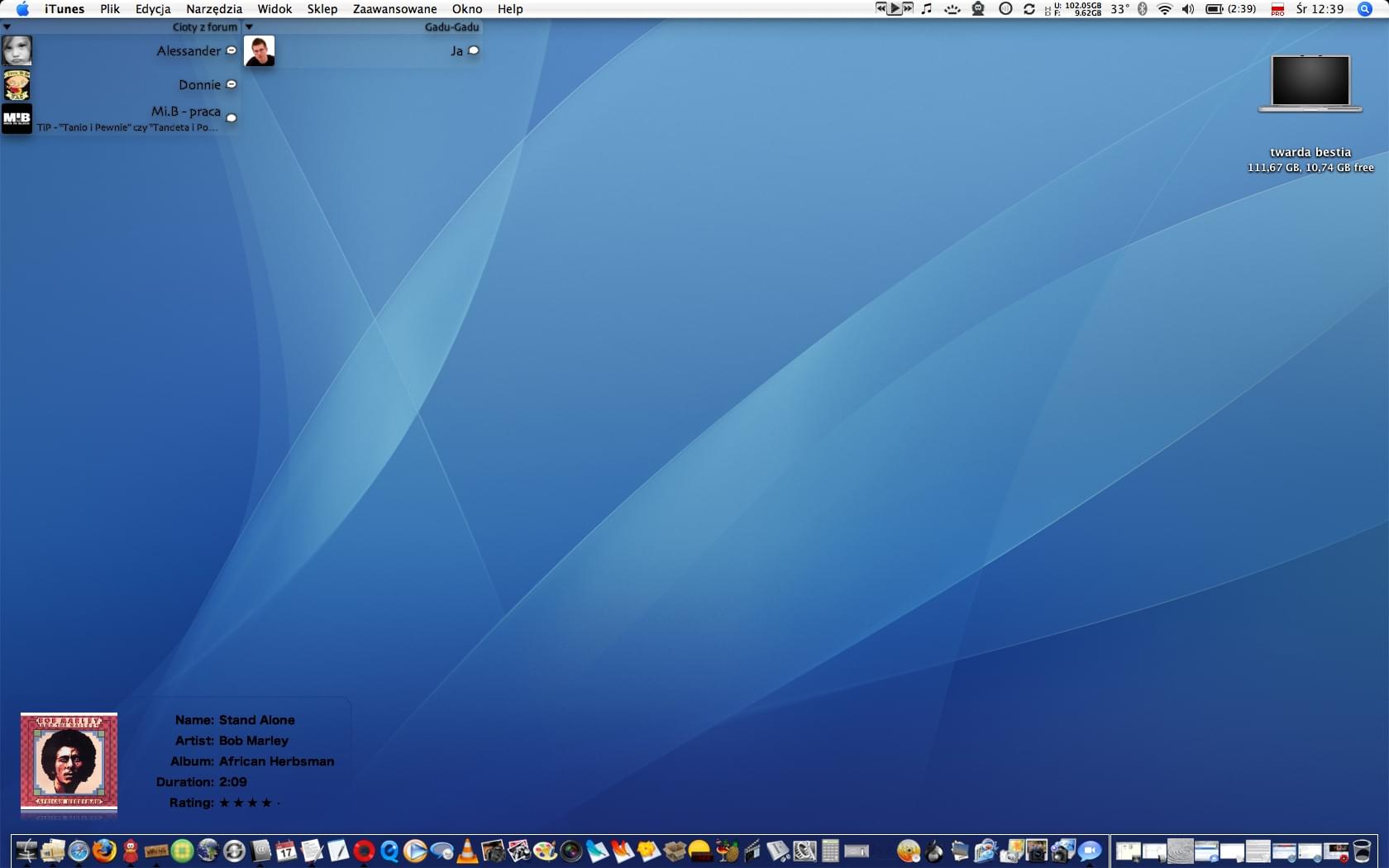Click the Polish flag input menu icon
Screen dimensions: 1389x868
pos(1277,9)
